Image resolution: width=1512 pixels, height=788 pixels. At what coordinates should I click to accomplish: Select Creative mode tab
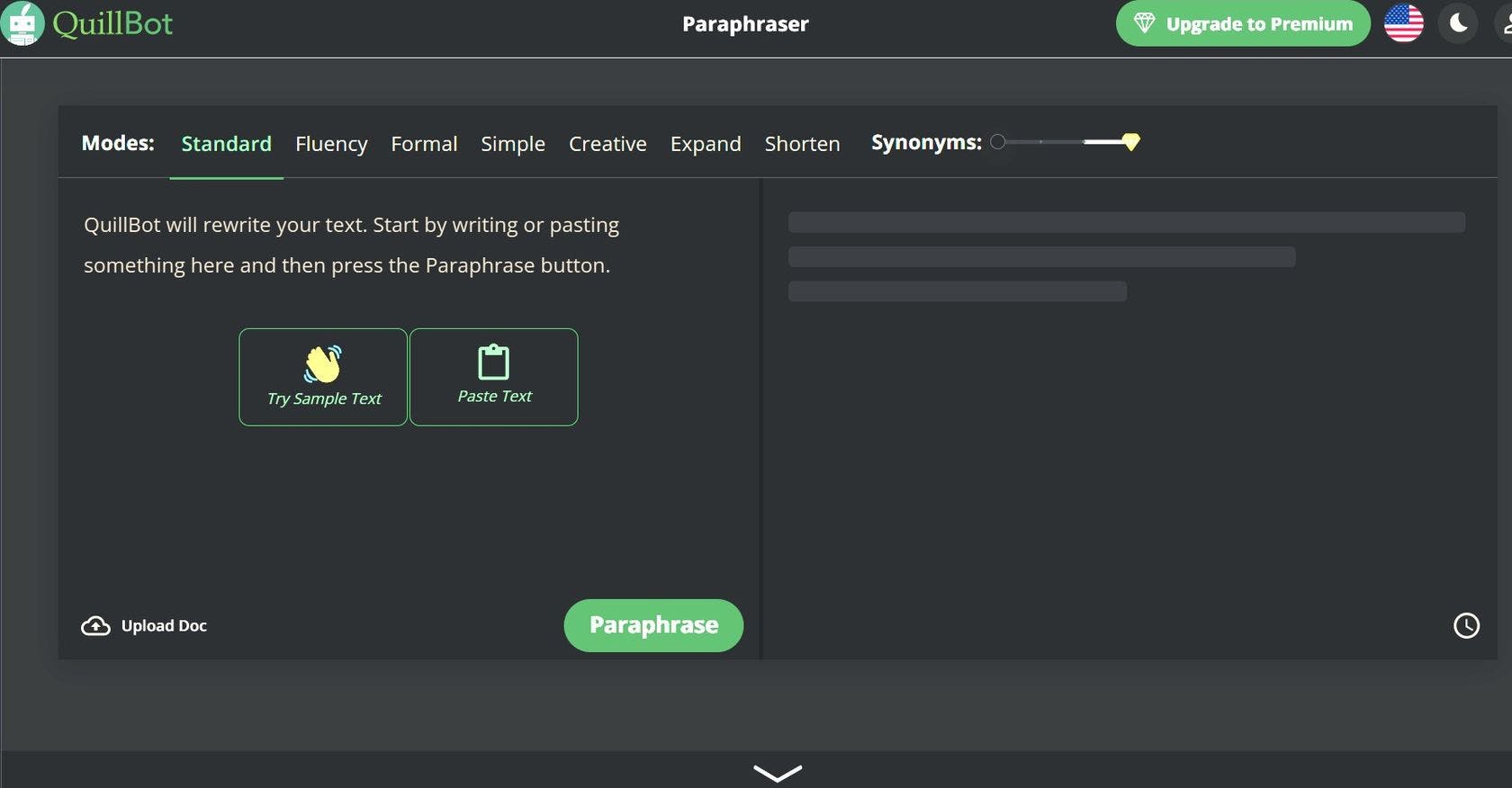pyautogui.click(x=607, y=144)
